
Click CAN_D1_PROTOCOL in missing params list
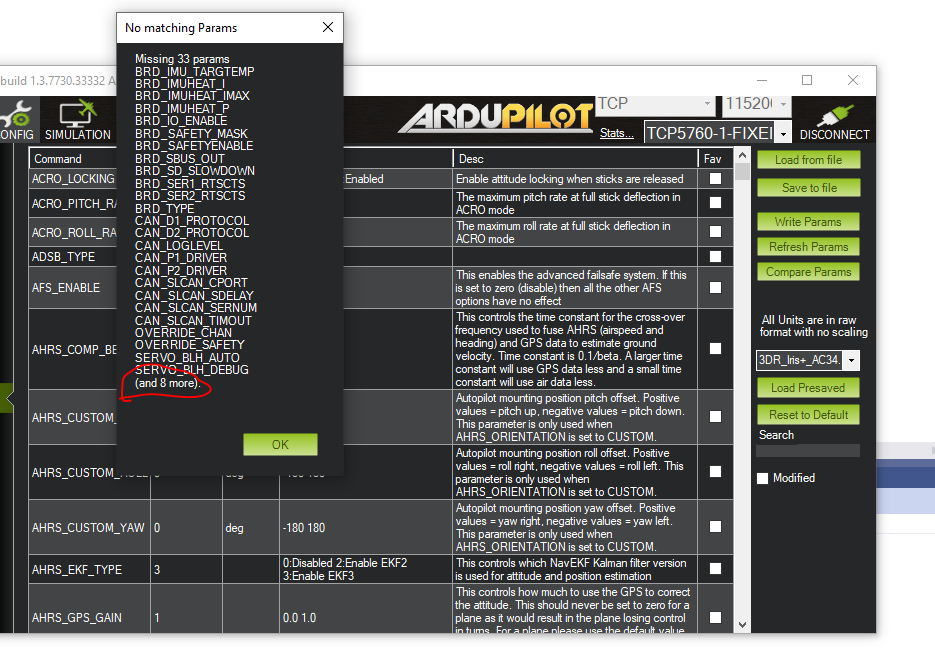(192, 221)
